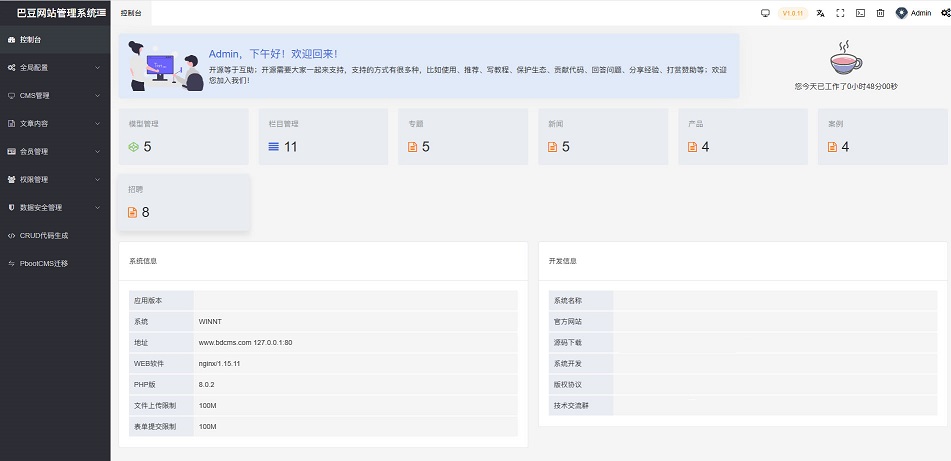The image size is (951, 461).
Task: Click the 'WINNT' system value
Action: (210, 321)
